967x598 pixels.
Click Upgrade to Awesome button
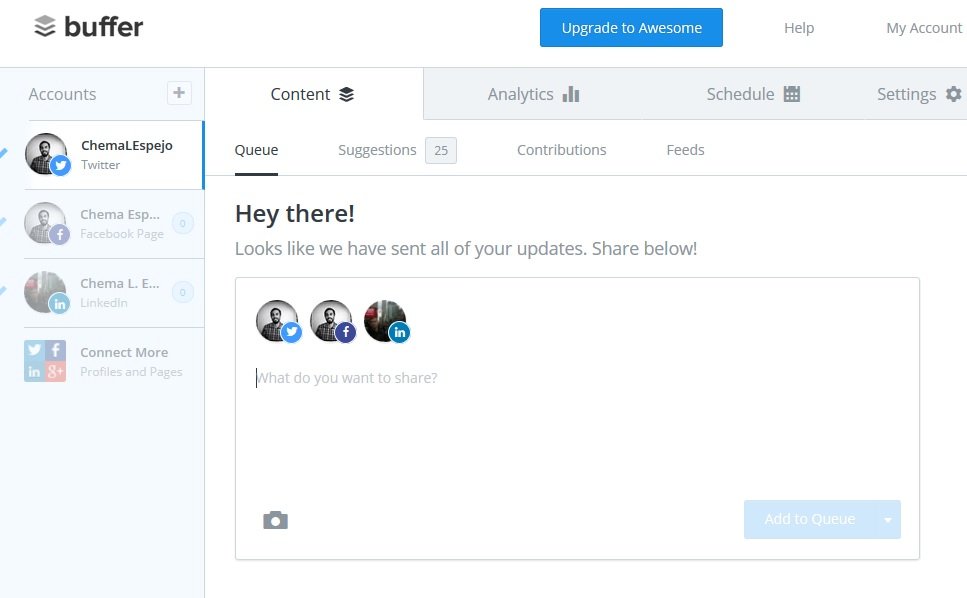(x=632, y=28)
